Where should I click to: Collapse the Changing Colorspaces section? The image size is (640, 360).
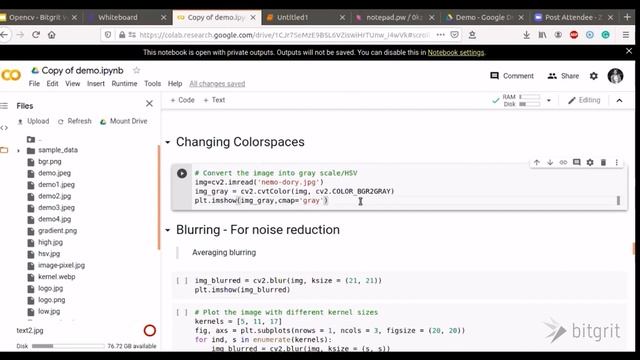coord(167,142)
